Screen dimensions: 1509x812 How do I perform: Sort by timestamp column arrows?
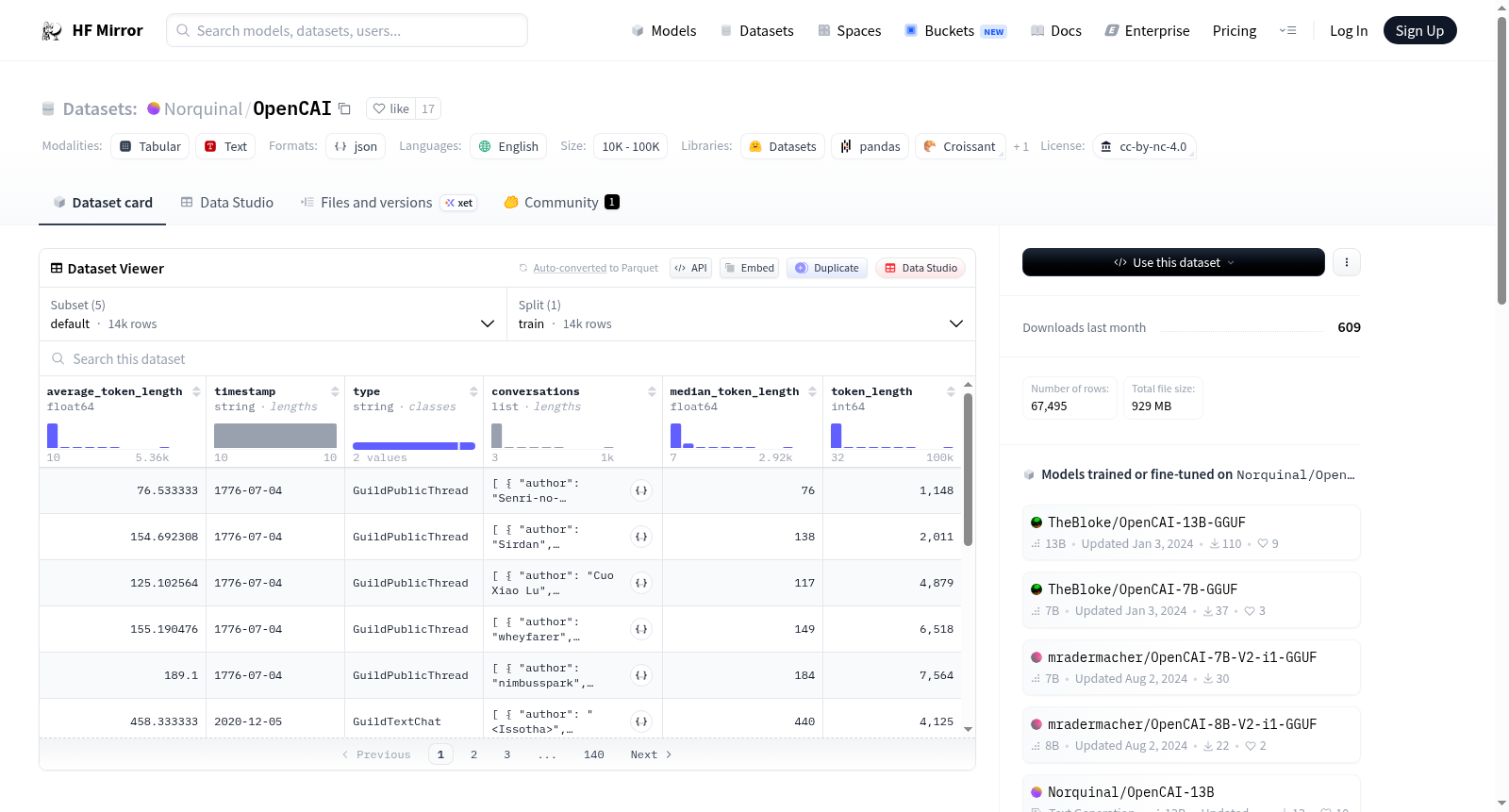[335, 391]
